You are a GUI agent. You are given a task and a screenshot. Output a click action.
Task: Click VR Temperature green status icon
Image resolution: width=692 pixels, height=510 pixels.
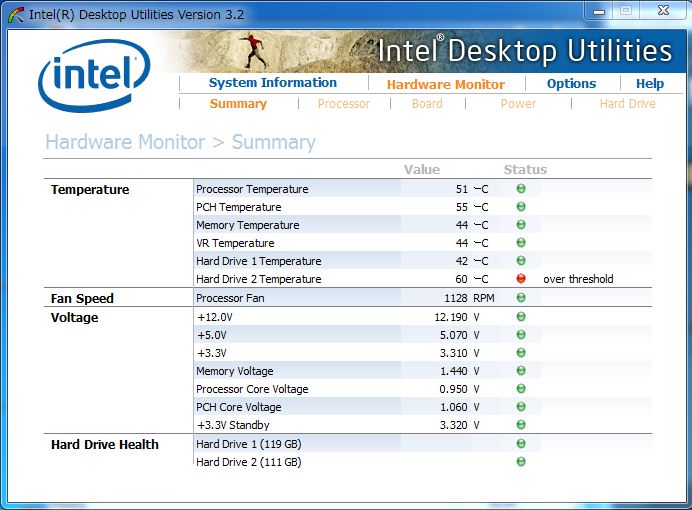(x=521, y=243)
